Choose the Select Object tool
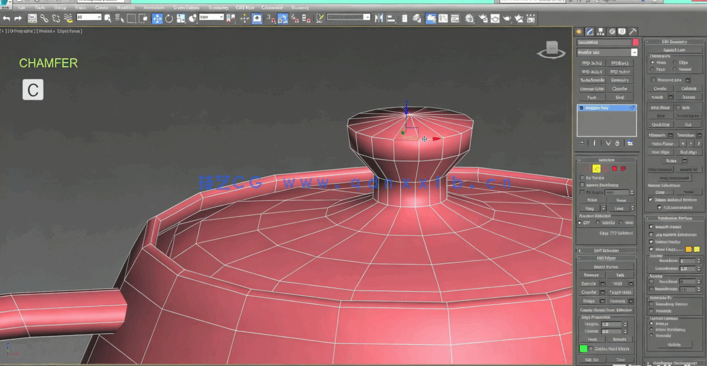This screenshot has height=366, width=707. (x=108, y=18)
